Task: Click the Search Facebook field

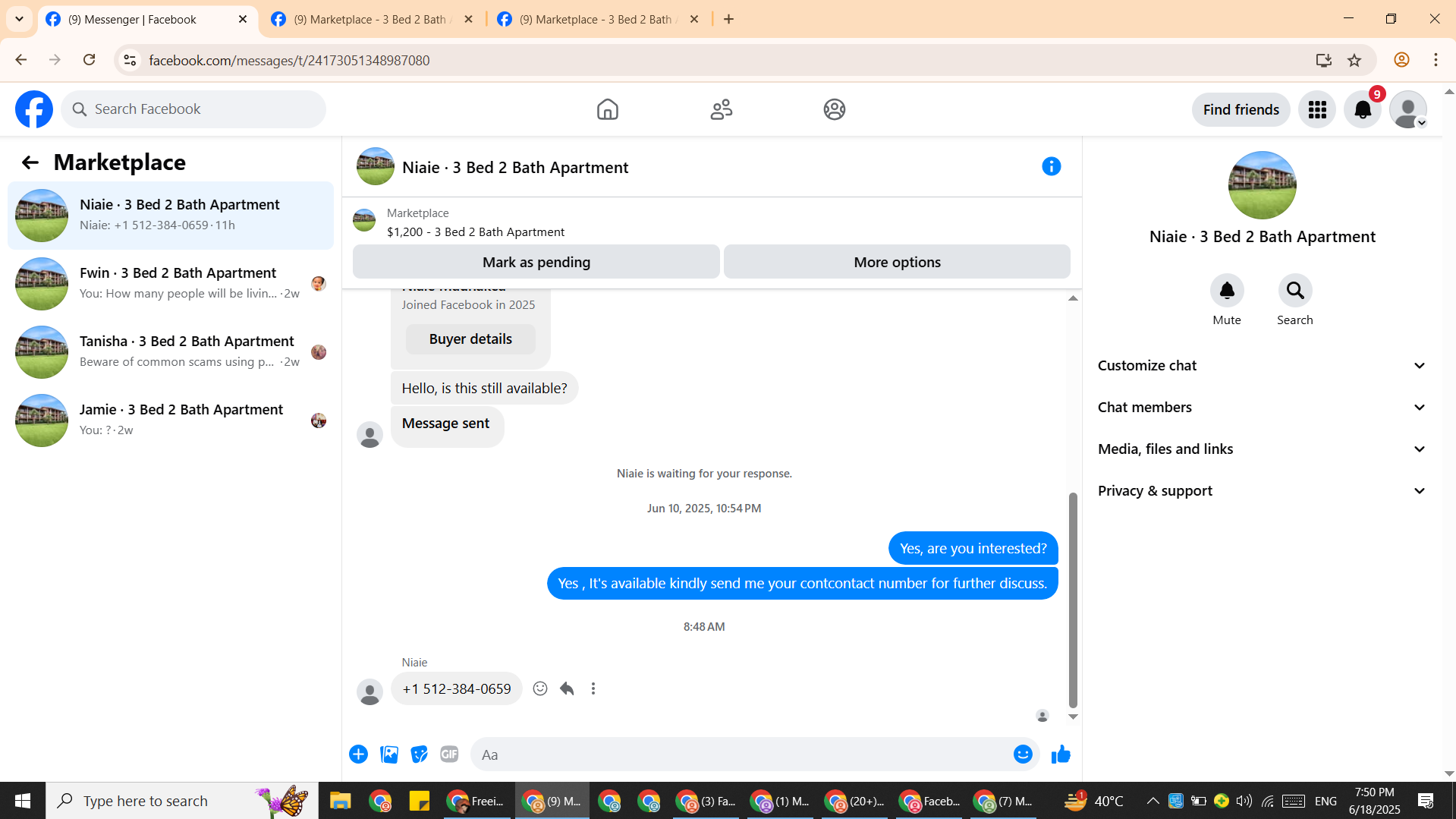Action: 193,109
